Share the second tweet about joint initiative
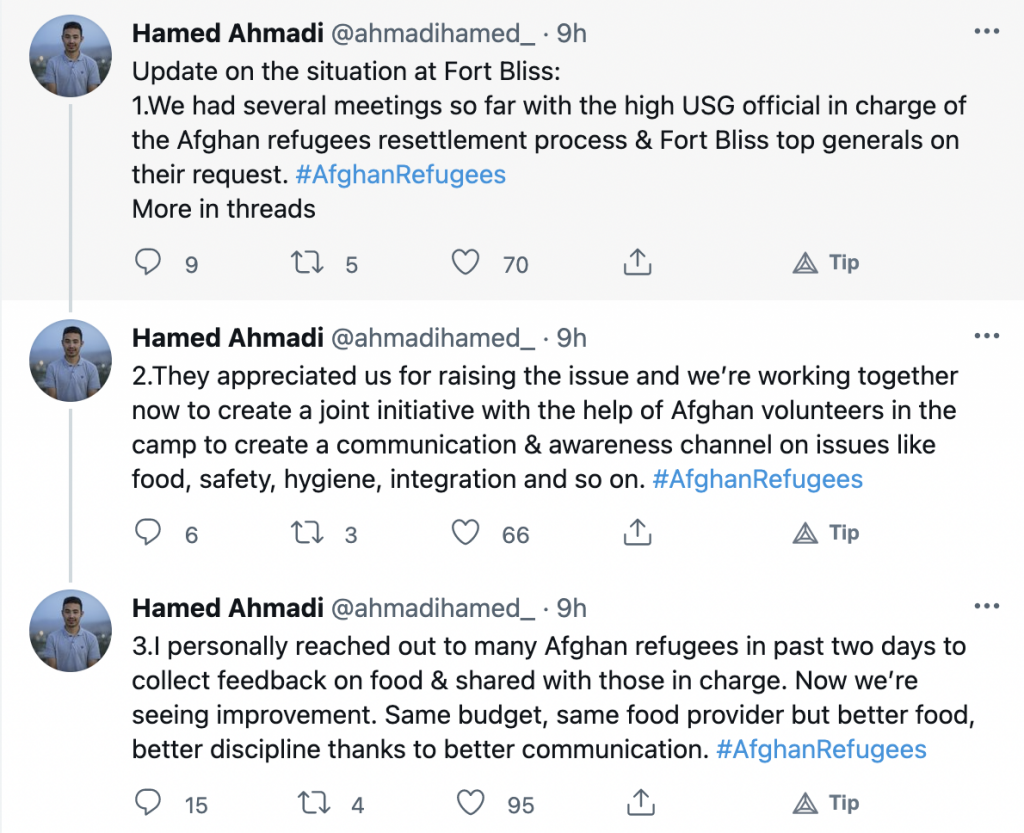1024x833 pixels. click(x=637, y=533)
